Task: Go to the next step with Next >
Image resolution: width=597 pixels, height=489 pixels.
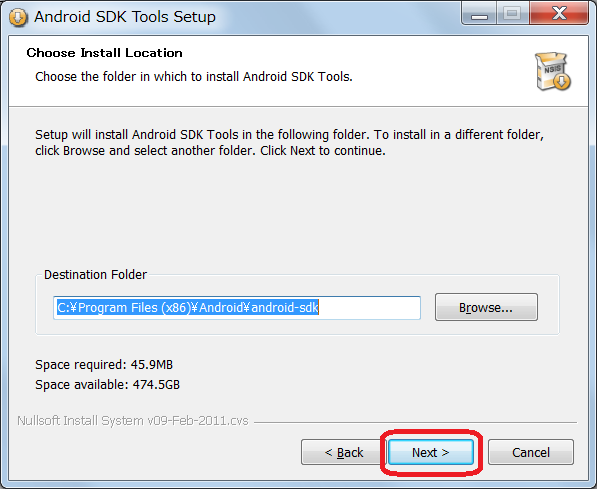Action: [x=431, y=452]
